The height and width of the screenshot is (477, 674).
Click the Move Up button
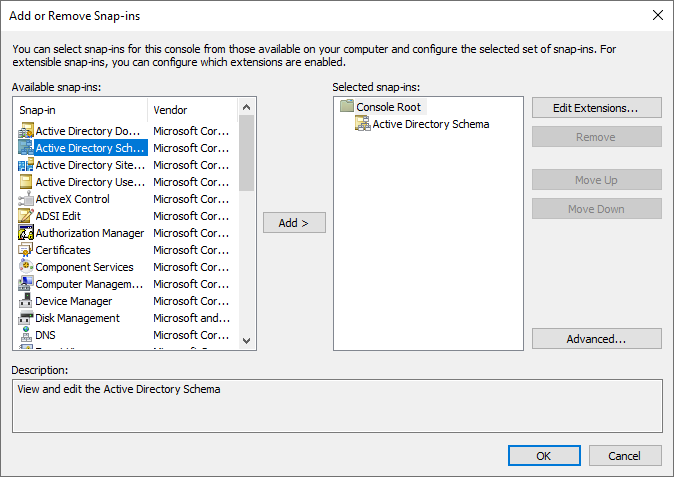pyautogui.click(x=597, y=180)
